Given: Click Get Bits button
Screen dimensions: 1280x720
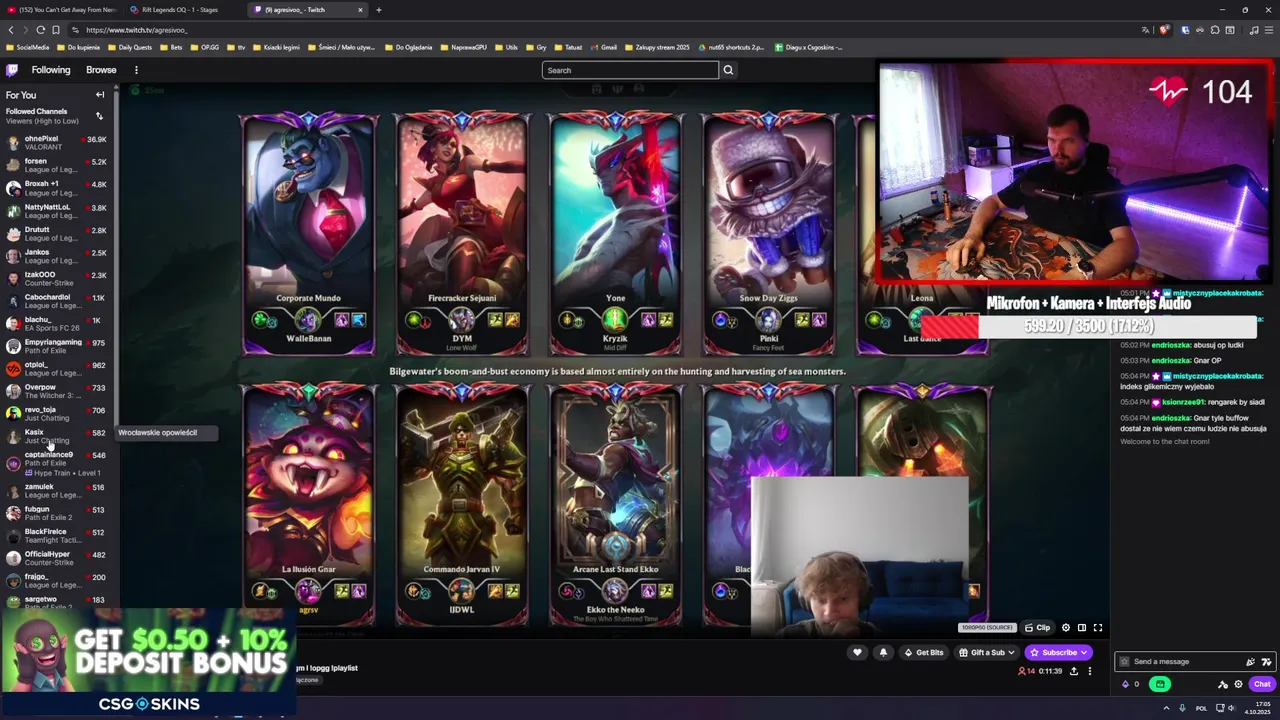Looking at the screenshot, I should click(924, 652).
